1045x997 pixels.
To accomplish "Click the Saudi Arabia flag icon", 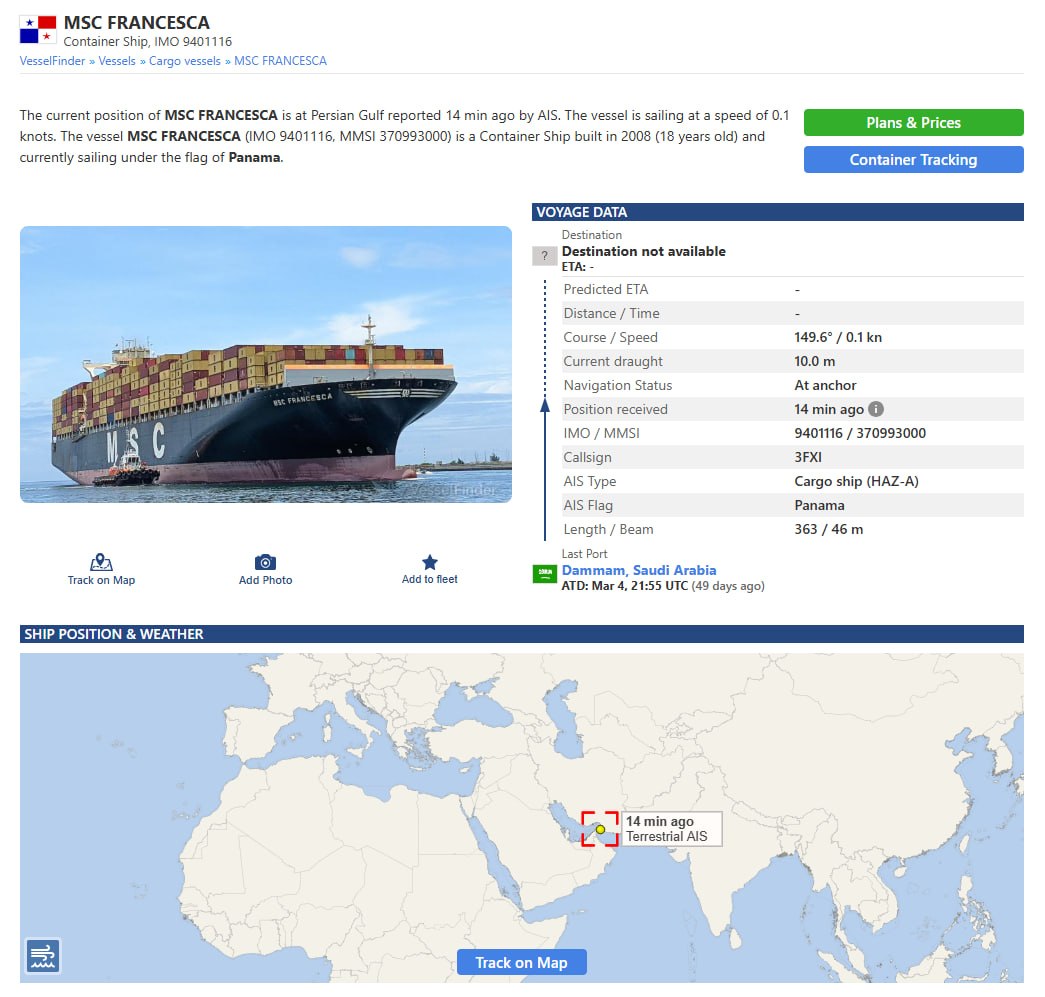I will point(544,574).
